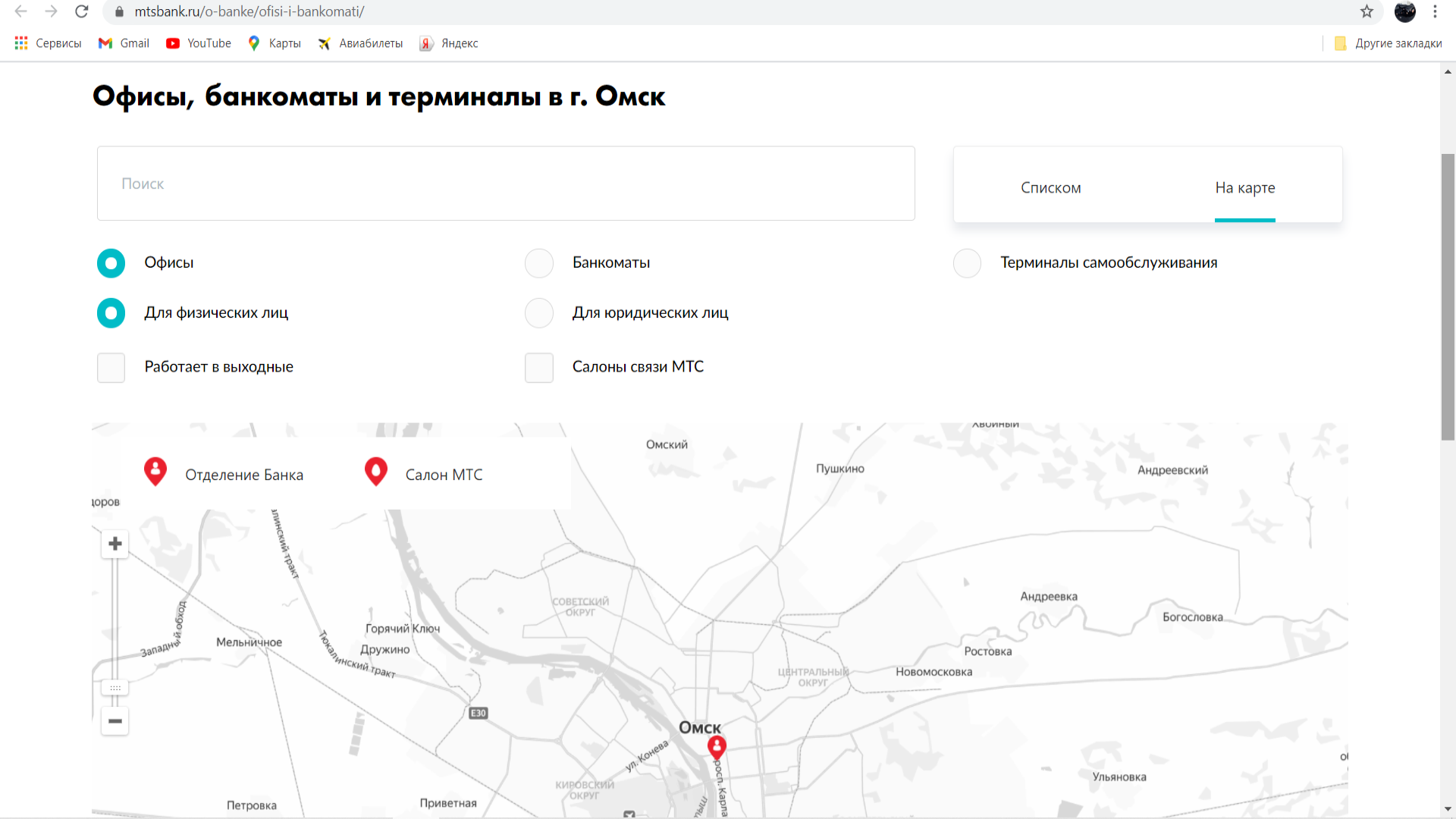This screenshot has width=1456, height=819.
Task: Click the Ростовка label on map
Action: point(988,651)
